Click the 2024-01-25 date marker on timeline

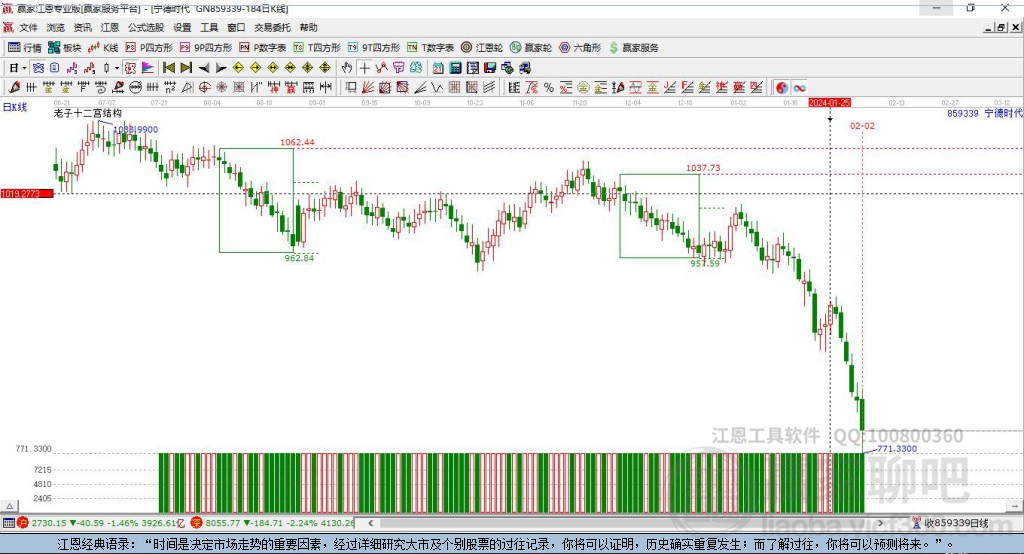(x=829, y=103)
